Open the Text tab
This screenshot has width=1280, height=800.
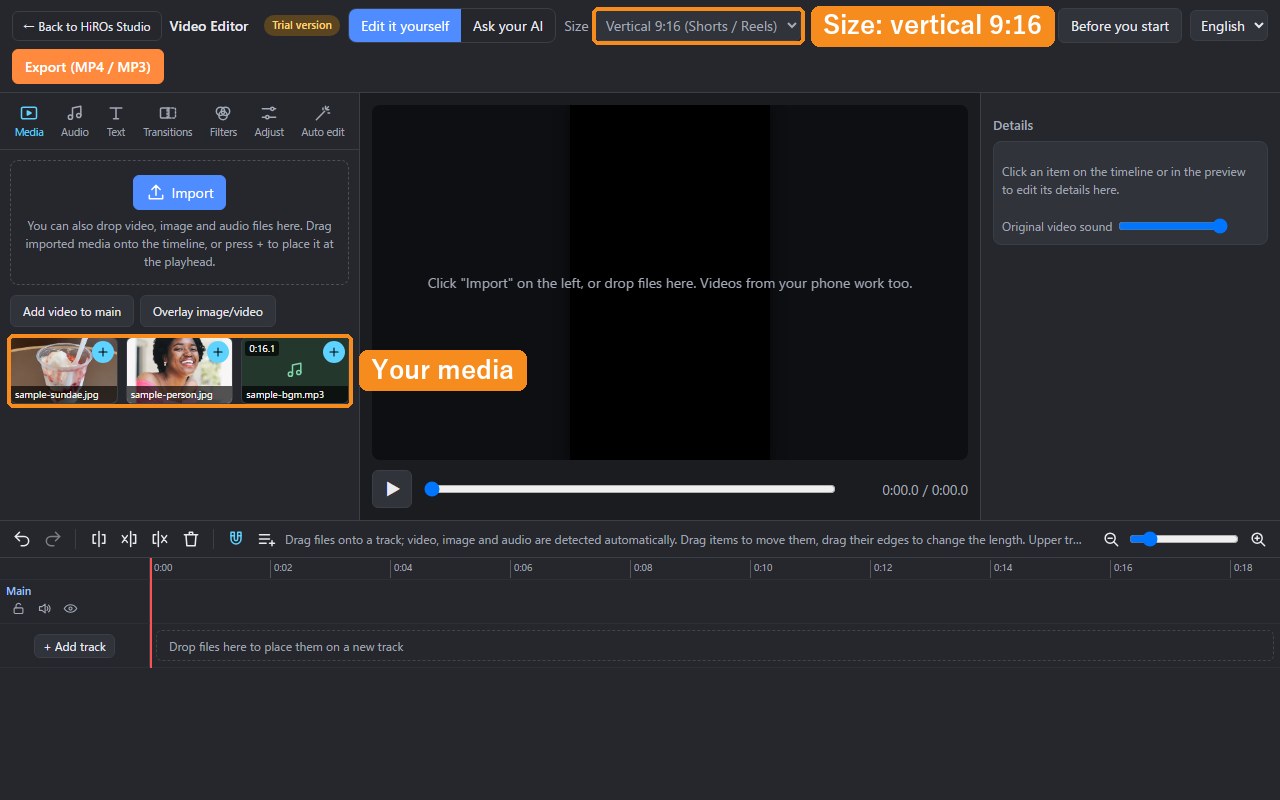coord(116,121)
